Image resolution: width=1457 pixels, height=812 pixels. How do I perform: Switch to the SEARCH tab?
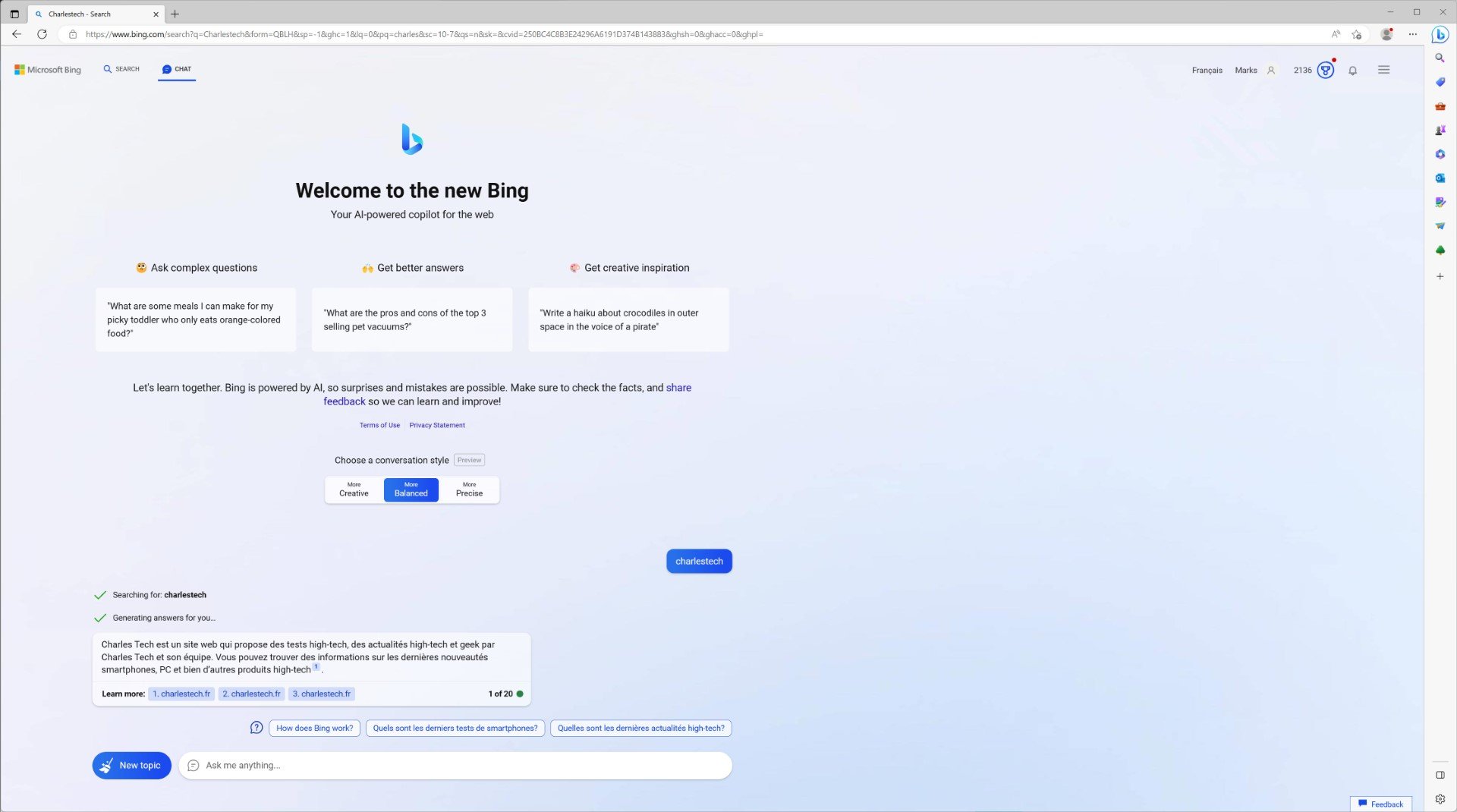point(121,69)
